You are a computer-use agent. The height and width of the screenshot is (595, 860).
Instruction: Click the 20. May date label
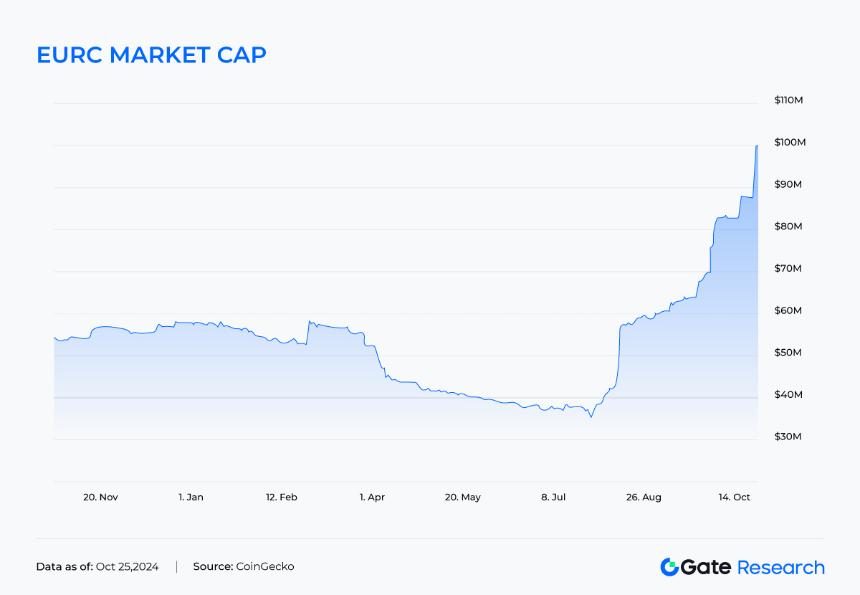tap(462, 497)
